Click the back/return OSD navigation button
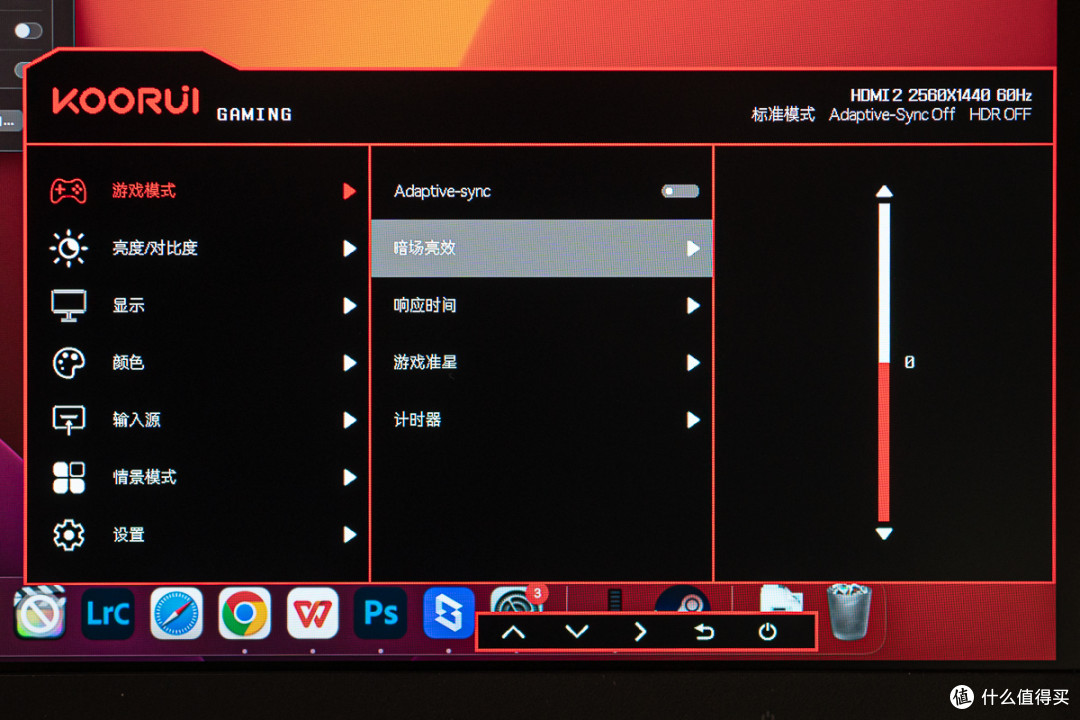The width and height of the screenshot is (1080, 720). (703, 632)
